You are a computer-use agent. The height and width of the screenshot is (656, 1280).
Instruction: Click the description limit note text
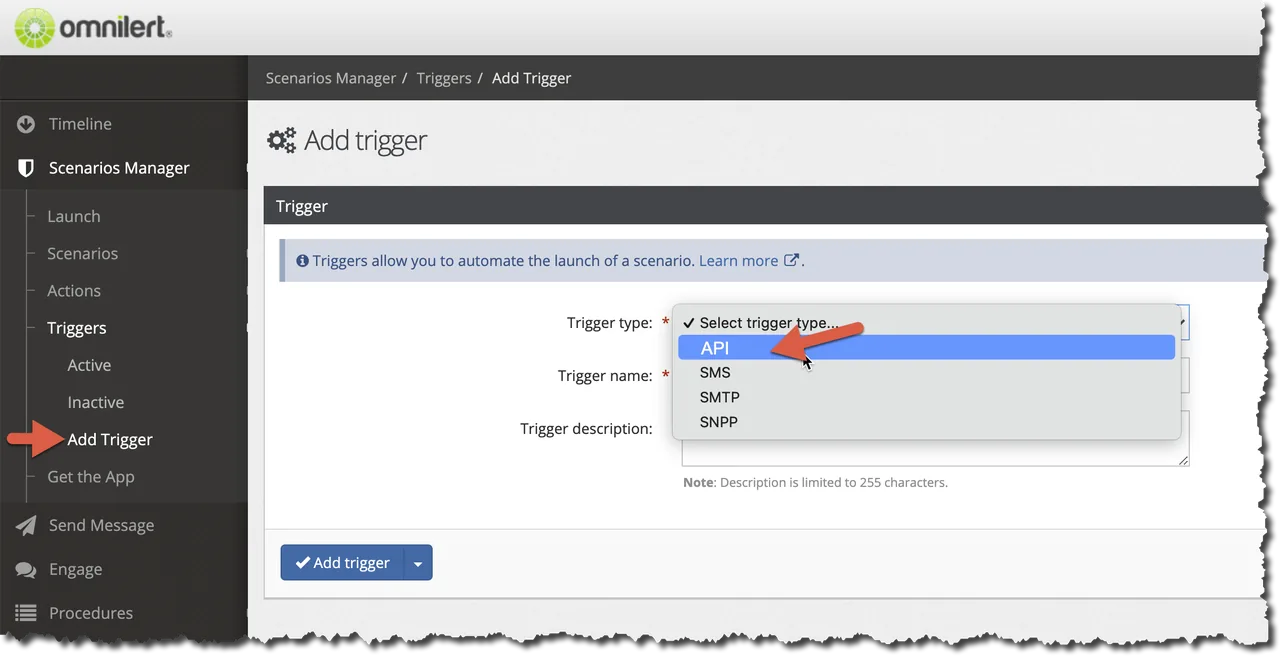815,482
